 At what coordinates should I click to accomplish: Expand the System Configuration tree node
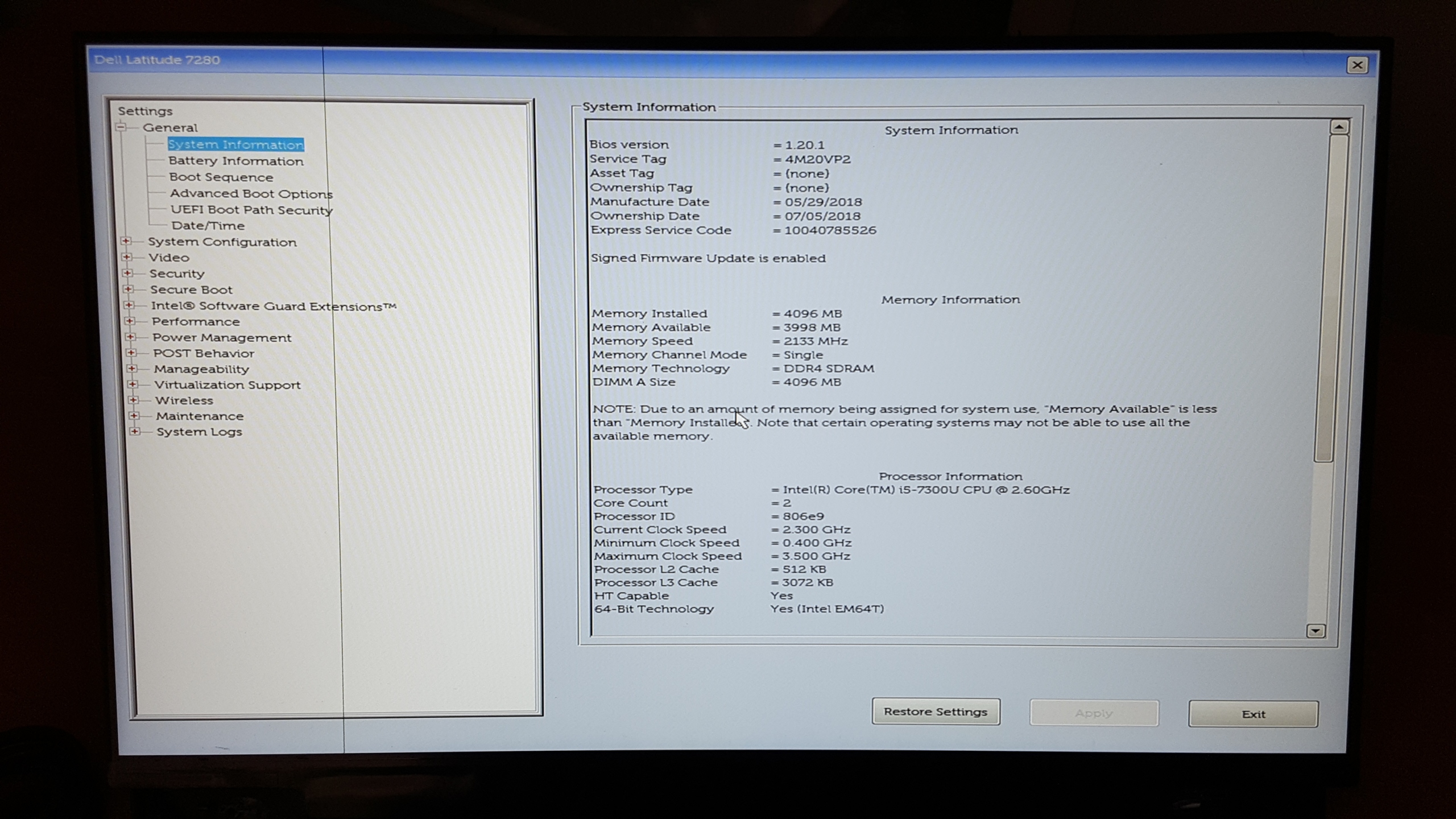pos(126,242)
